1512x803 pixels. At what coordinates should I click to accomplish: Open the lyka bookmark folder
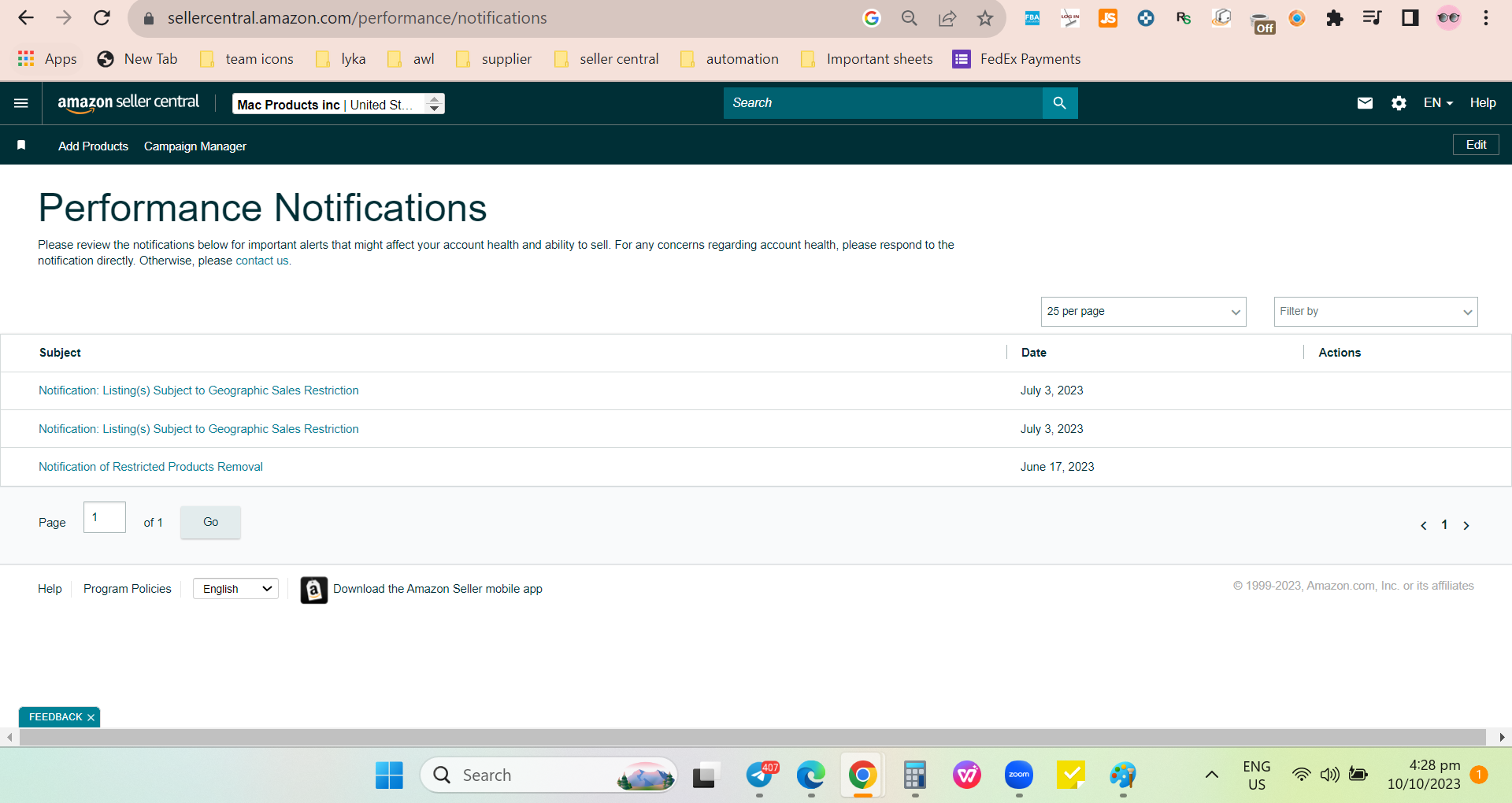[x=340, y=59]
